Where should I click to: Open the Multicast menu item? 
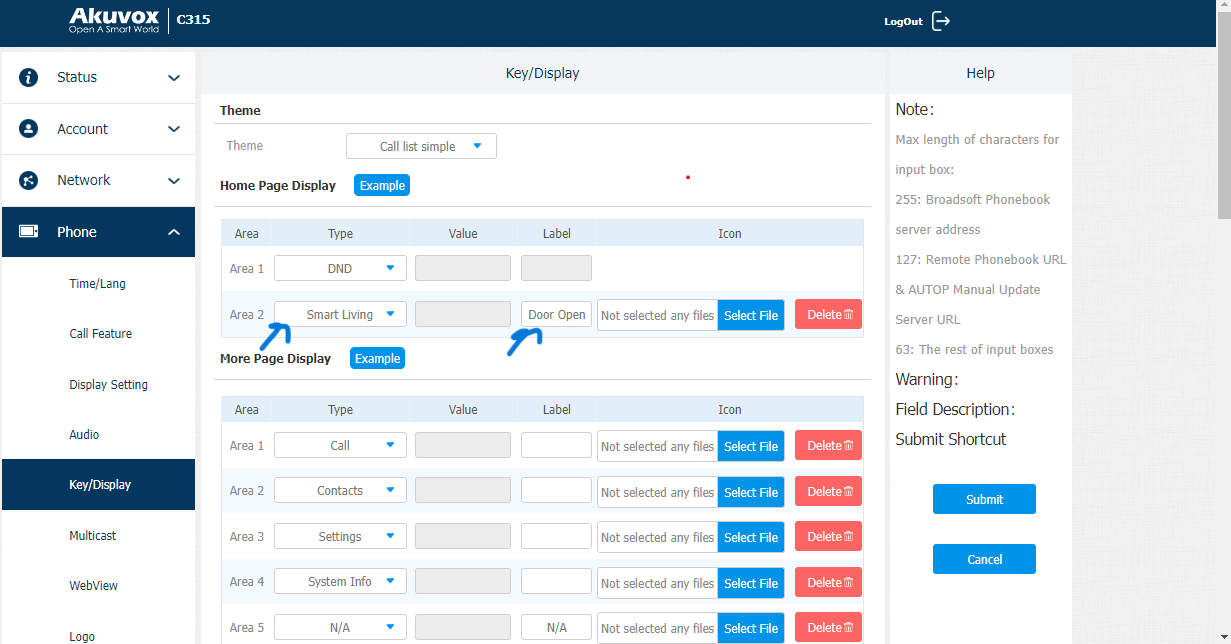(93, 536)
